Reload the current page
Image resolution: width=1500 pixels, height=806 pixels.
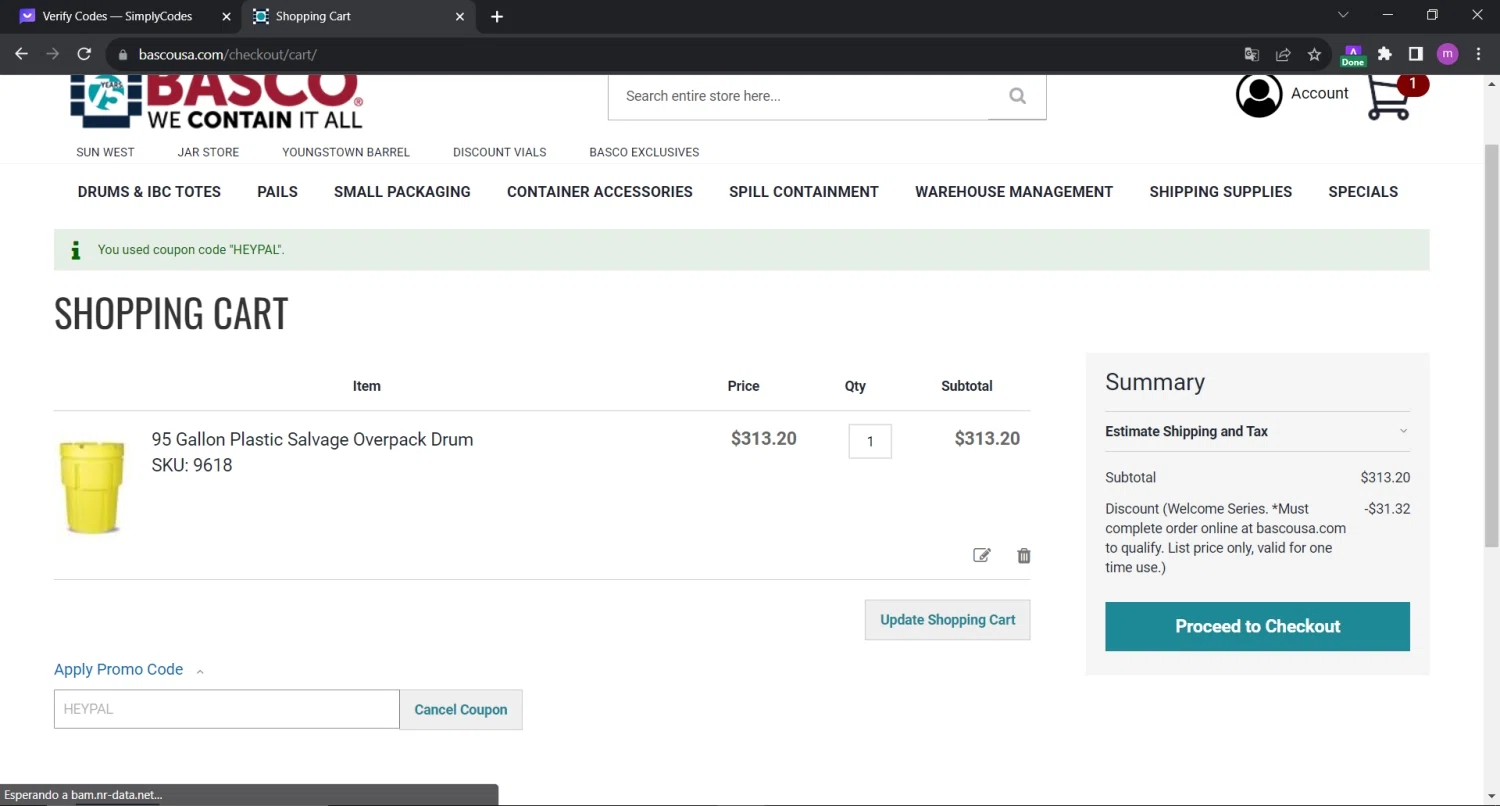pyautogui.click(x=84, y=54)
